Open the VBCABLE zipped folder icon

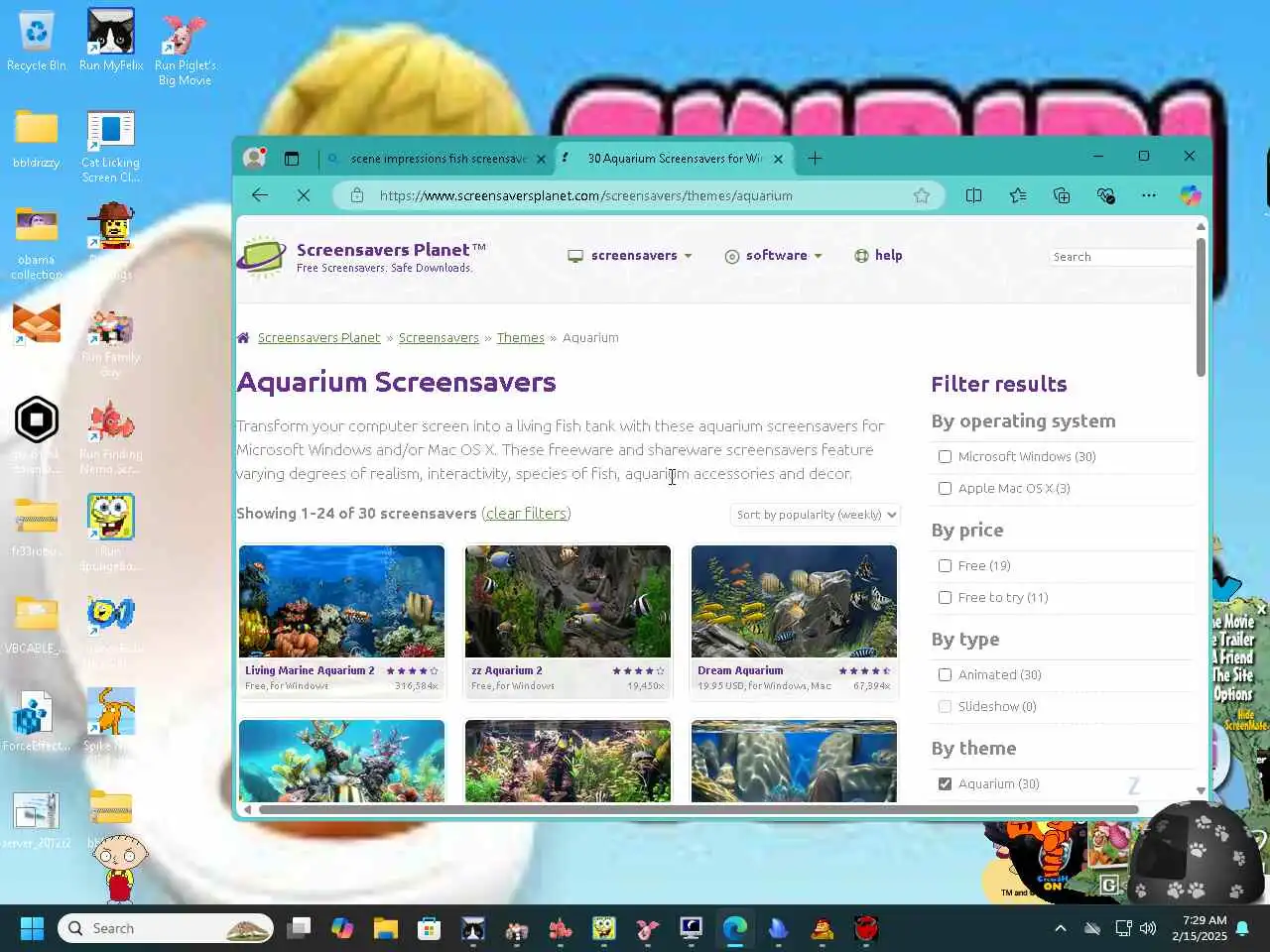click(x=37, y=624)
